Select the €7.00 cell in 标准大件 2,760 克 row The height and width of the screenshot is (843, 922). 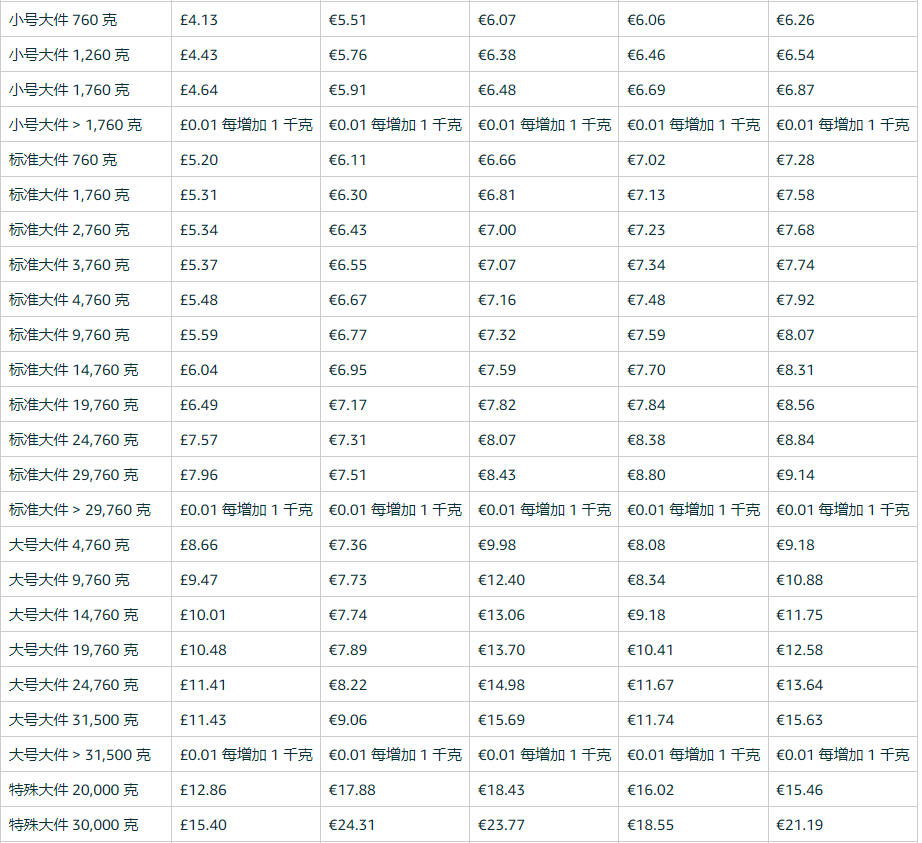point(497,230)
